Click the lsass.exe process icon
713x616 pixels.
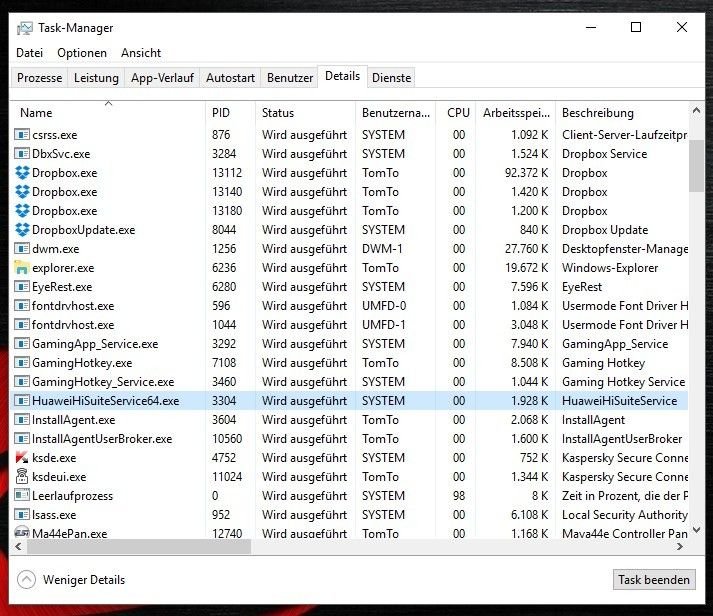(x=22, y=515)
